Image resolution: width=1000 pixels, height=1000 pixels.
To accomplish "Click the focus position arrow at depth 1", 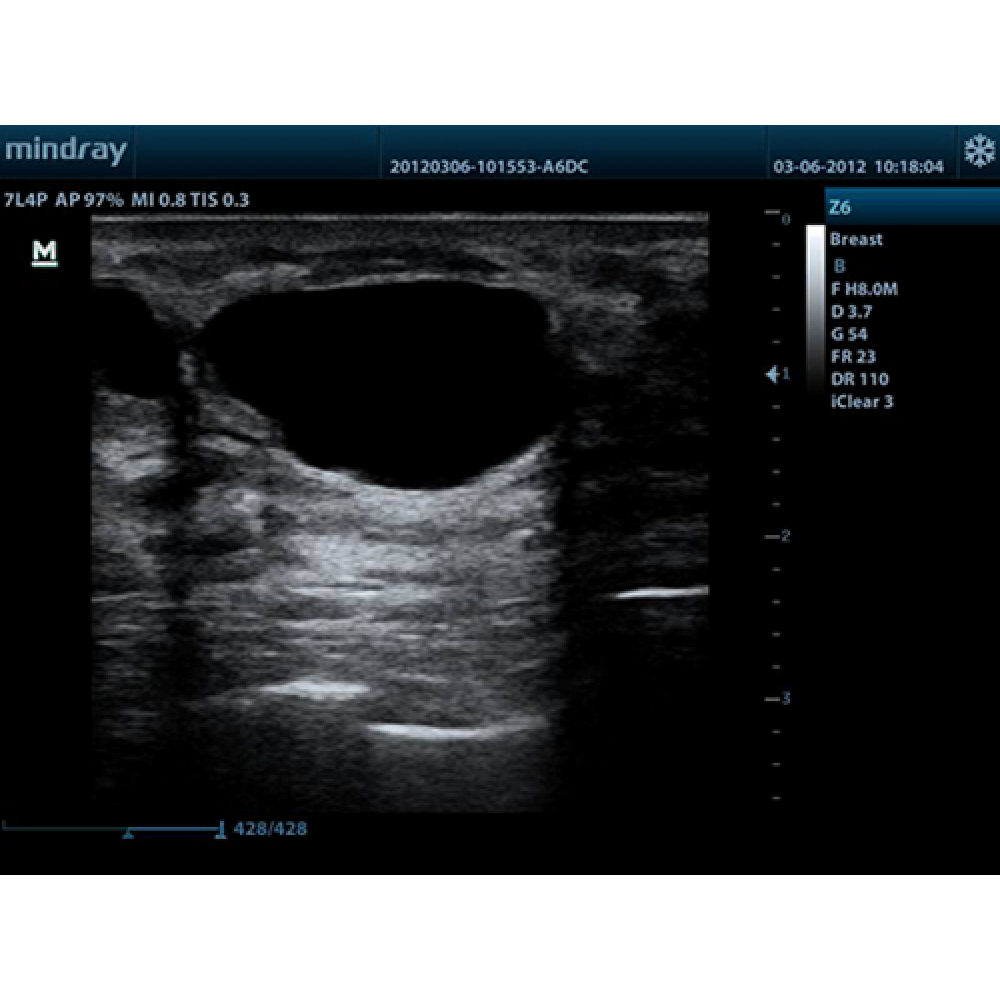I will click(772, 374).
